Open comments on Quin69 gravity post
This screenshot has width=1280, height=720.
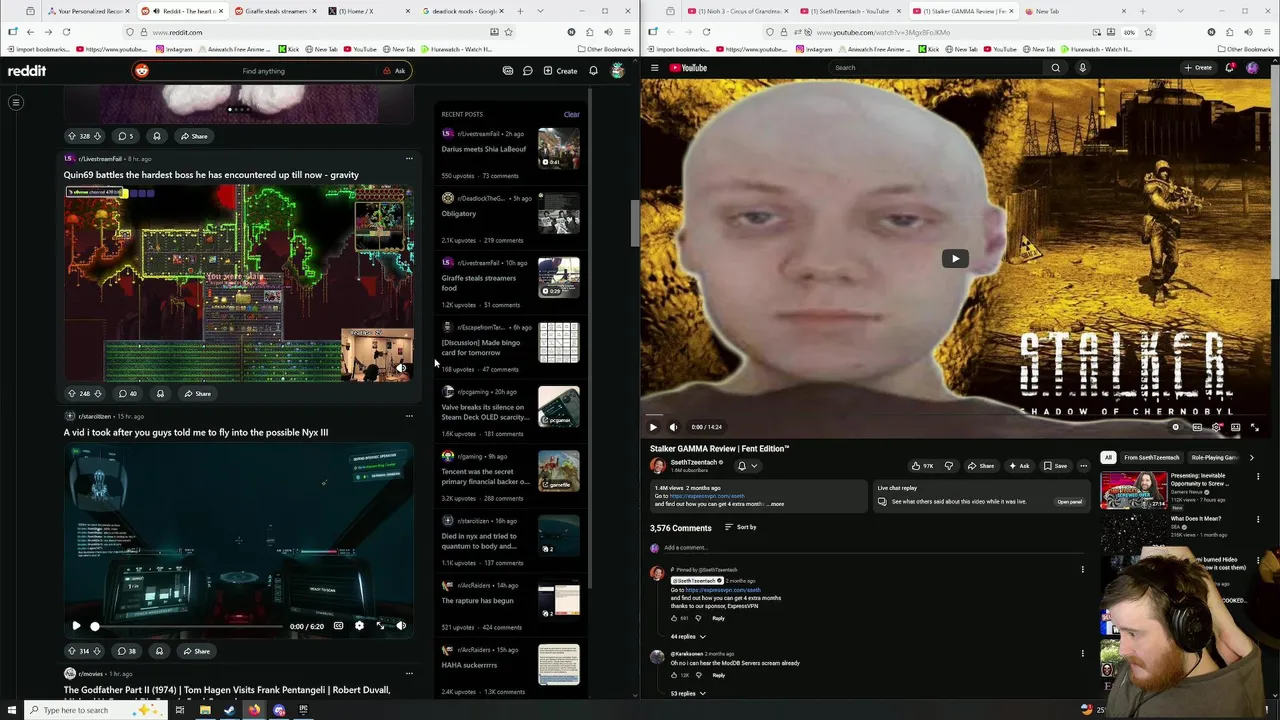(x=127, y=393)
